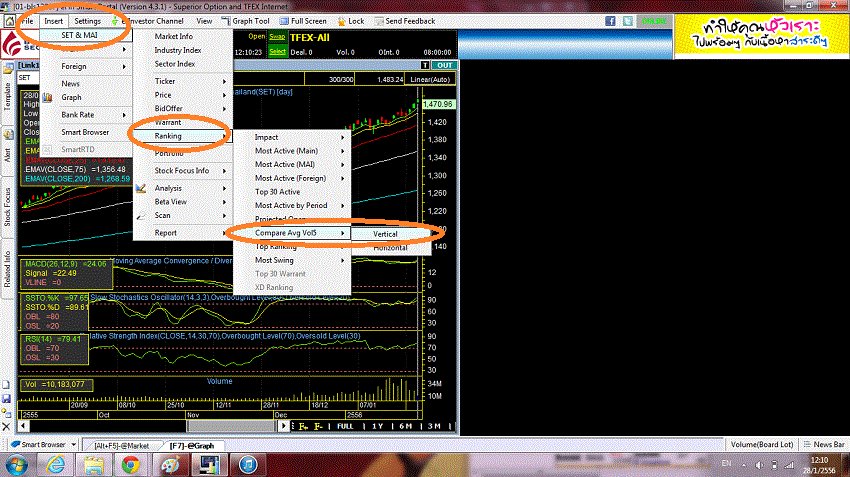Click the chart horizontal scrollbar thumb
Viewport: 850px width, 477px height.
[x=232, y=426]
